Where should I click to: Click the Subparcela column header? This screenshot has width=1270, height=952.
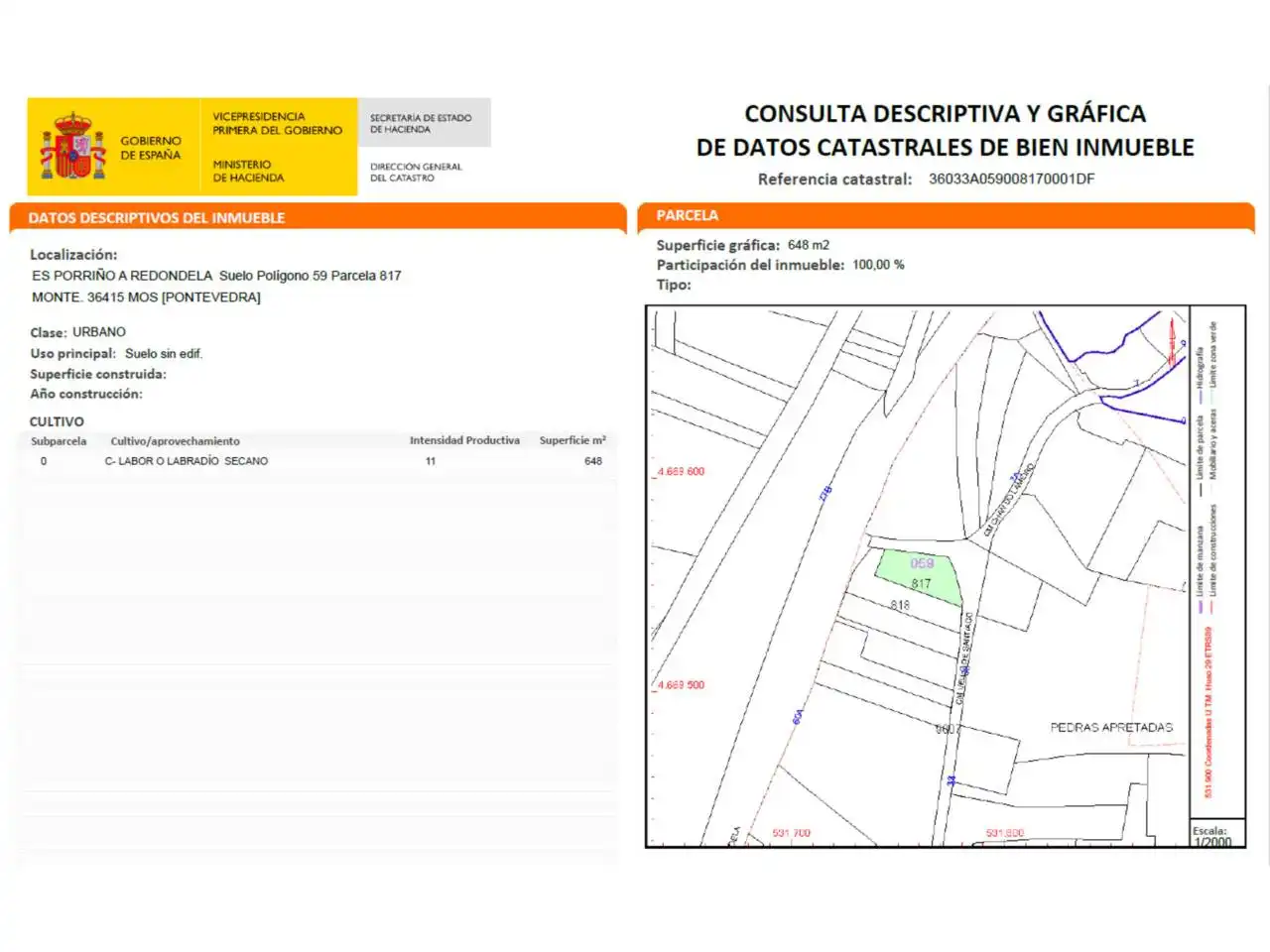pyautogui.click(x=59, y=441)
